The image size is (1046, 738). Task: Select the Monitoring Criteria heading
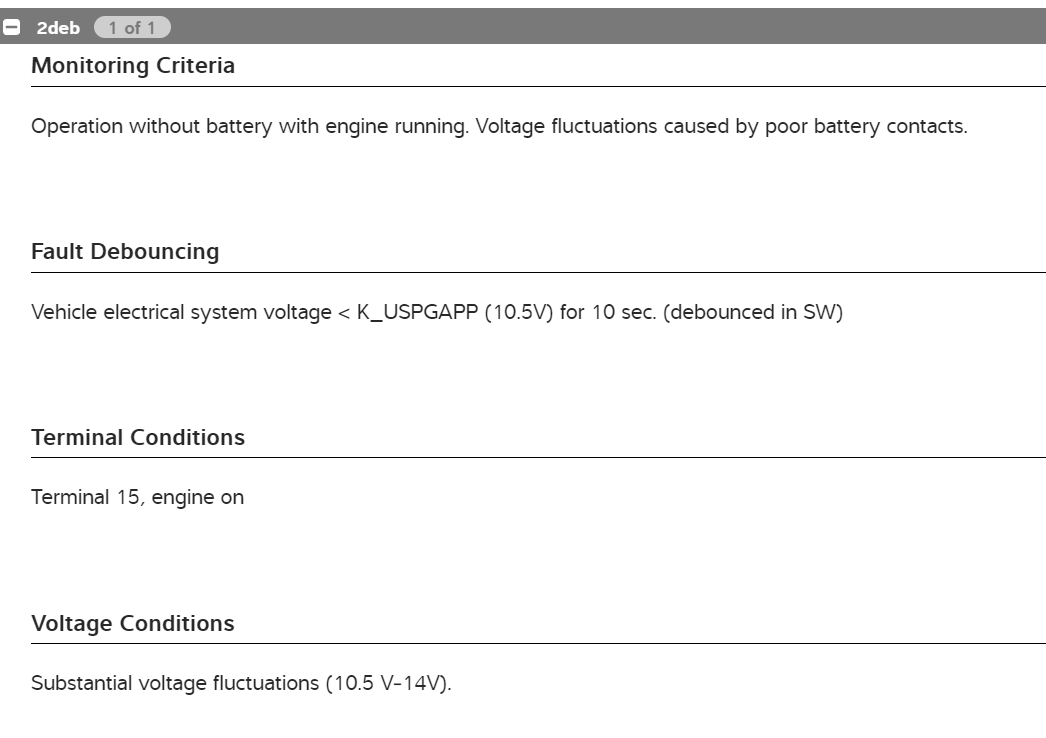click(x=133, y=67)
